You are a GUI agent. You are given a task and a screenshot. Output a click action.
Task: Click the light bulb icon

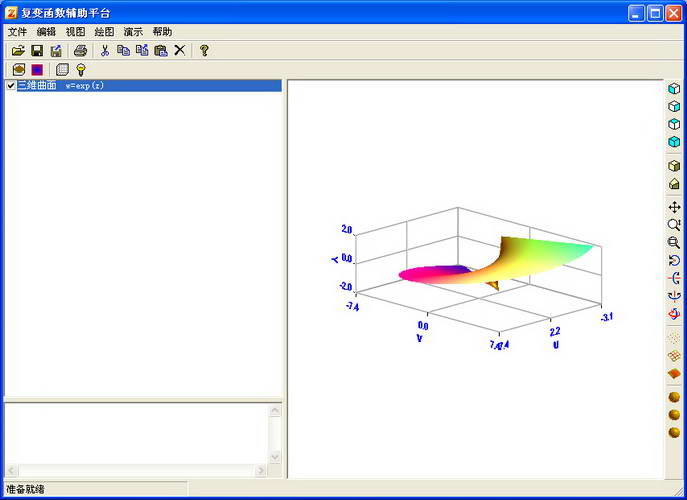coord(81,70)
